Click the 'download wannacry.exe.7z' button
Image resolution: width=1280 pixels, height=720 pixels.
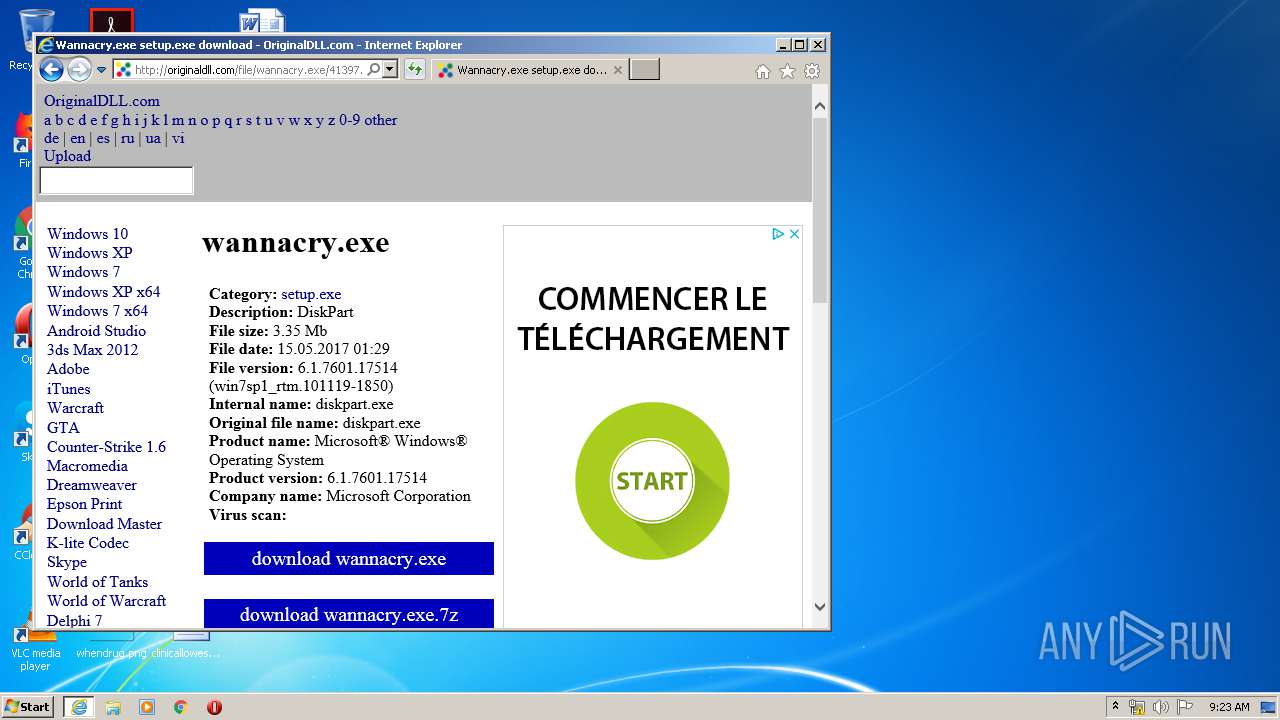(349, 614)
